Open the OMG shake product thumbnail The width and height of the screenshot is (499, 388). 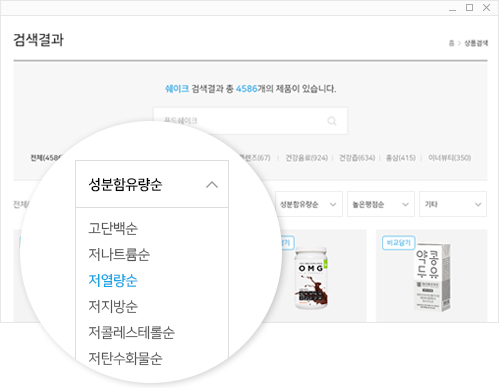[x=311, y=278]
